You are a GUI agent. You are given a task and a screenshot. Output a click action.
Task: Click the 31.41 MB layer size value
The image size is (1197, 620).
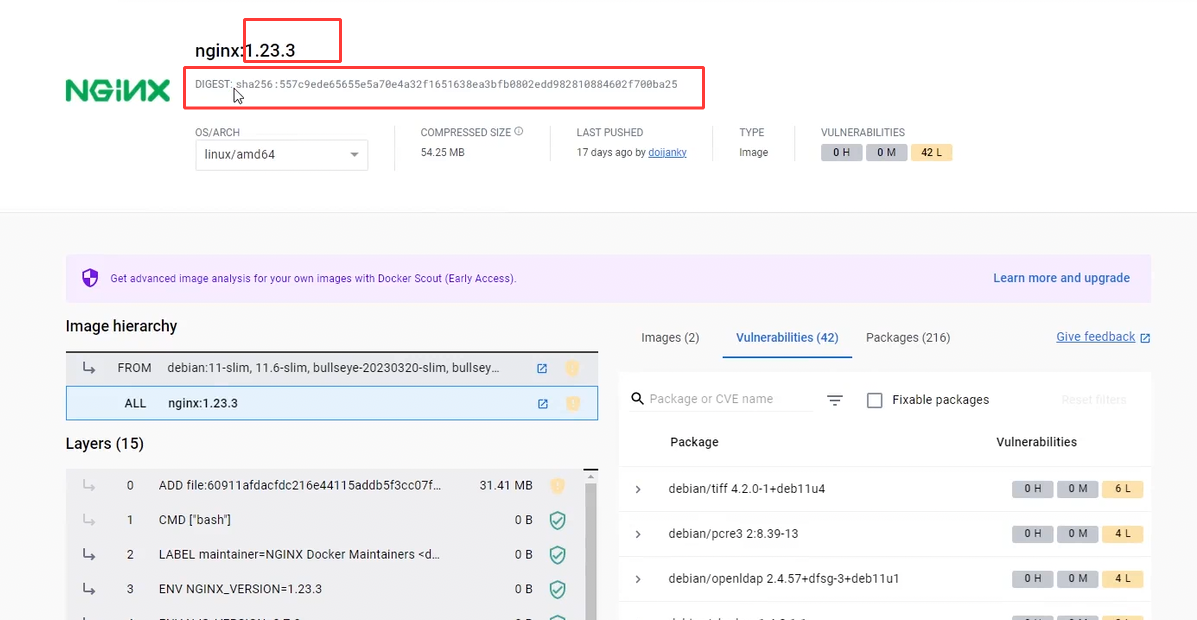coord(505,486)
